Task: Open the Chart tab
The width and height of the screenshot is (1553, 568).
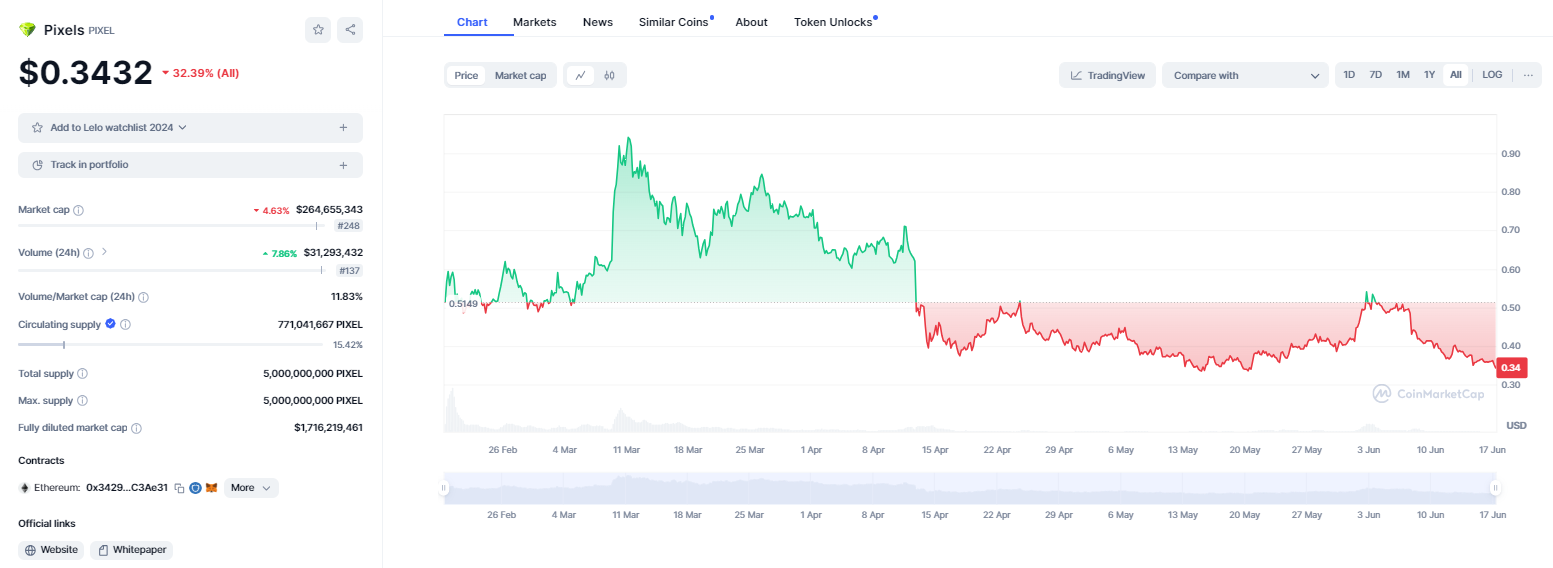Action: point(472,22)
